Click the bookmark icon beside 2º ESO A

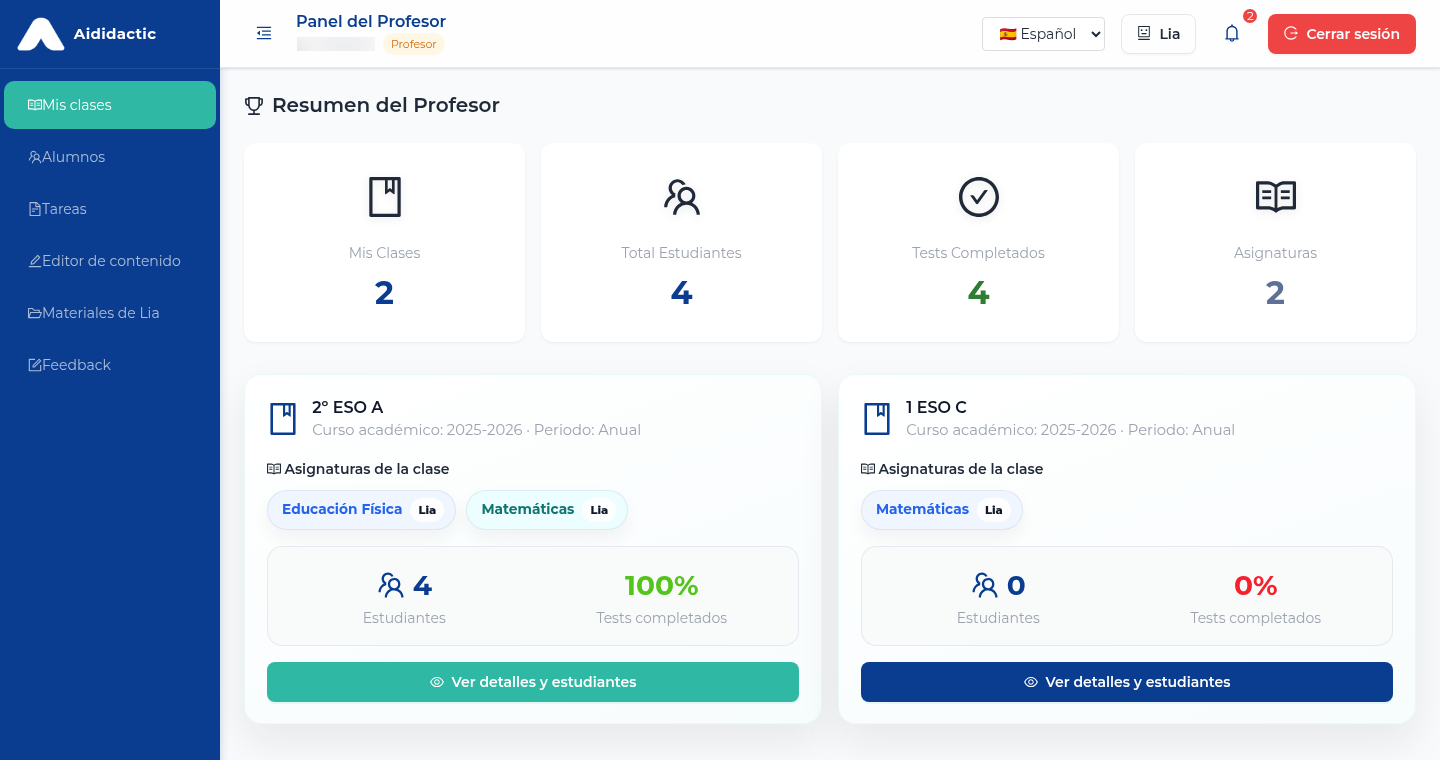click(283, 418)
